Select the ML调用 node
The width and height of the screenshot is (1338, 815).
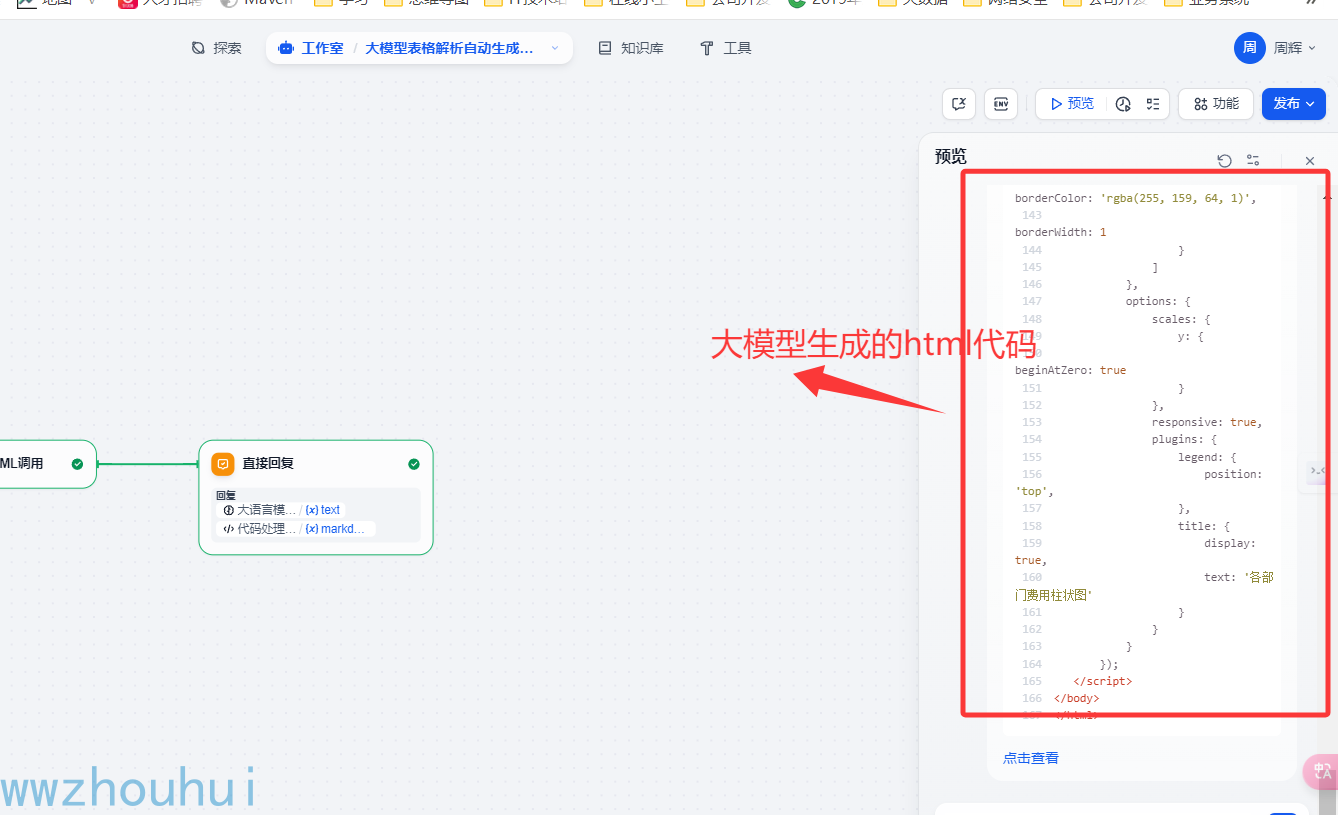pyautogui.click(x=46, y=464)
